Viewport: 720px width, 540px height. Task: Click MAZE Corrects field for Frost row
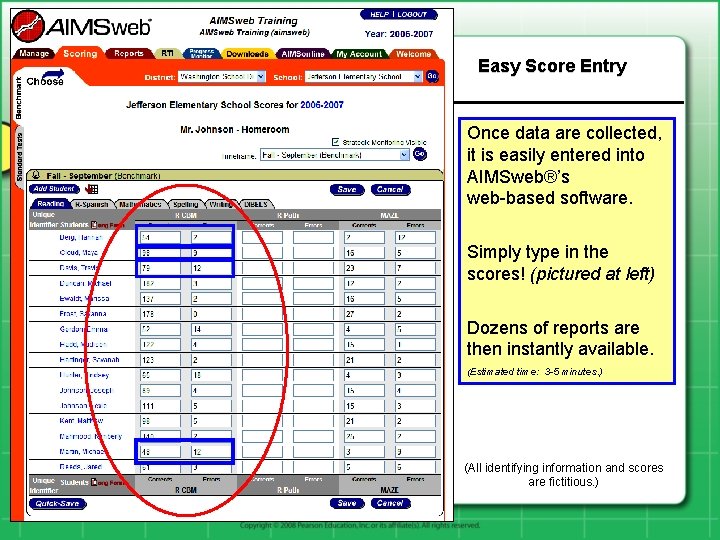(x=364, y=314)
